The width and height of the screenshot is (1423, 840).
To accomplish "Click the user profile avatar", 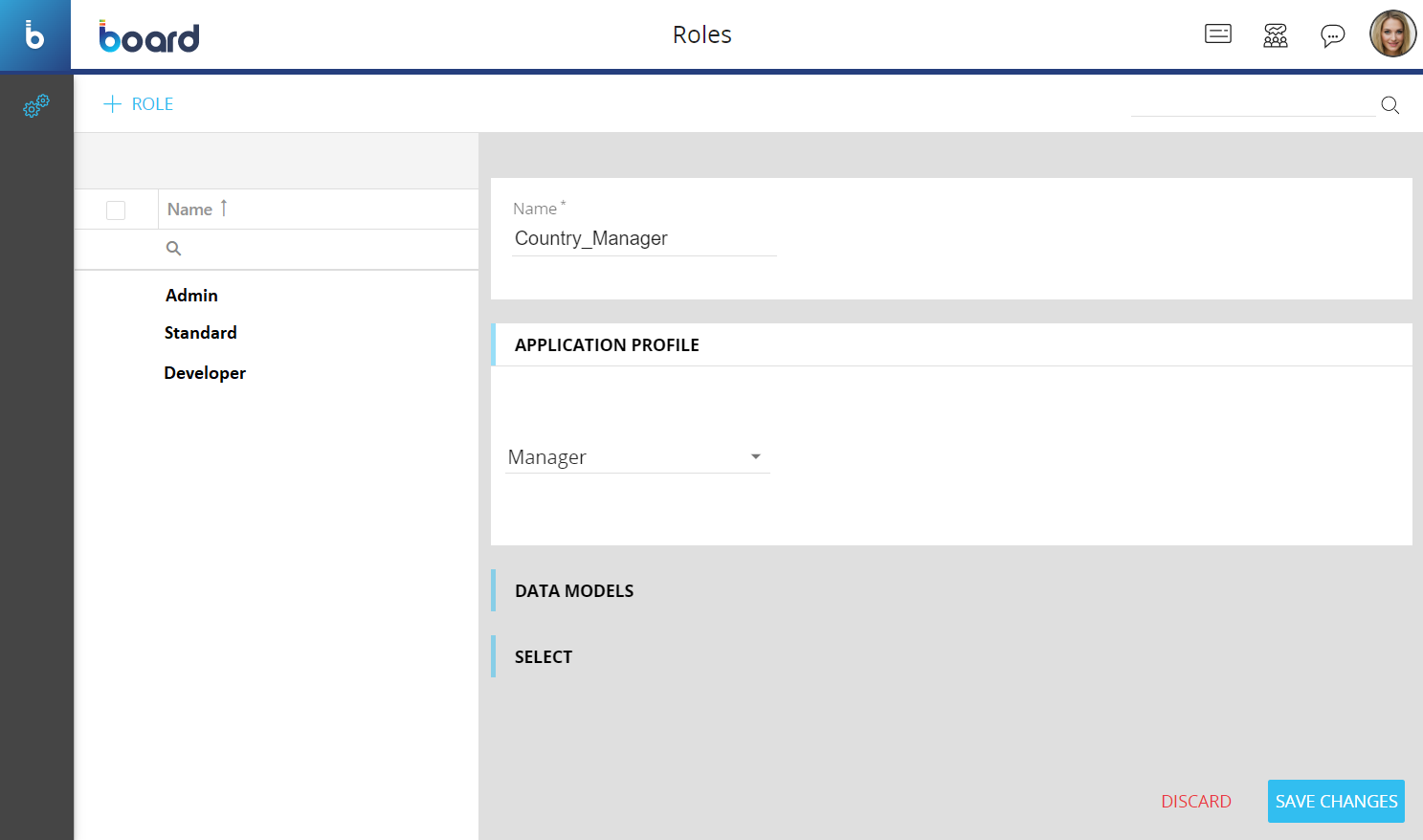I will point(1392,34).
